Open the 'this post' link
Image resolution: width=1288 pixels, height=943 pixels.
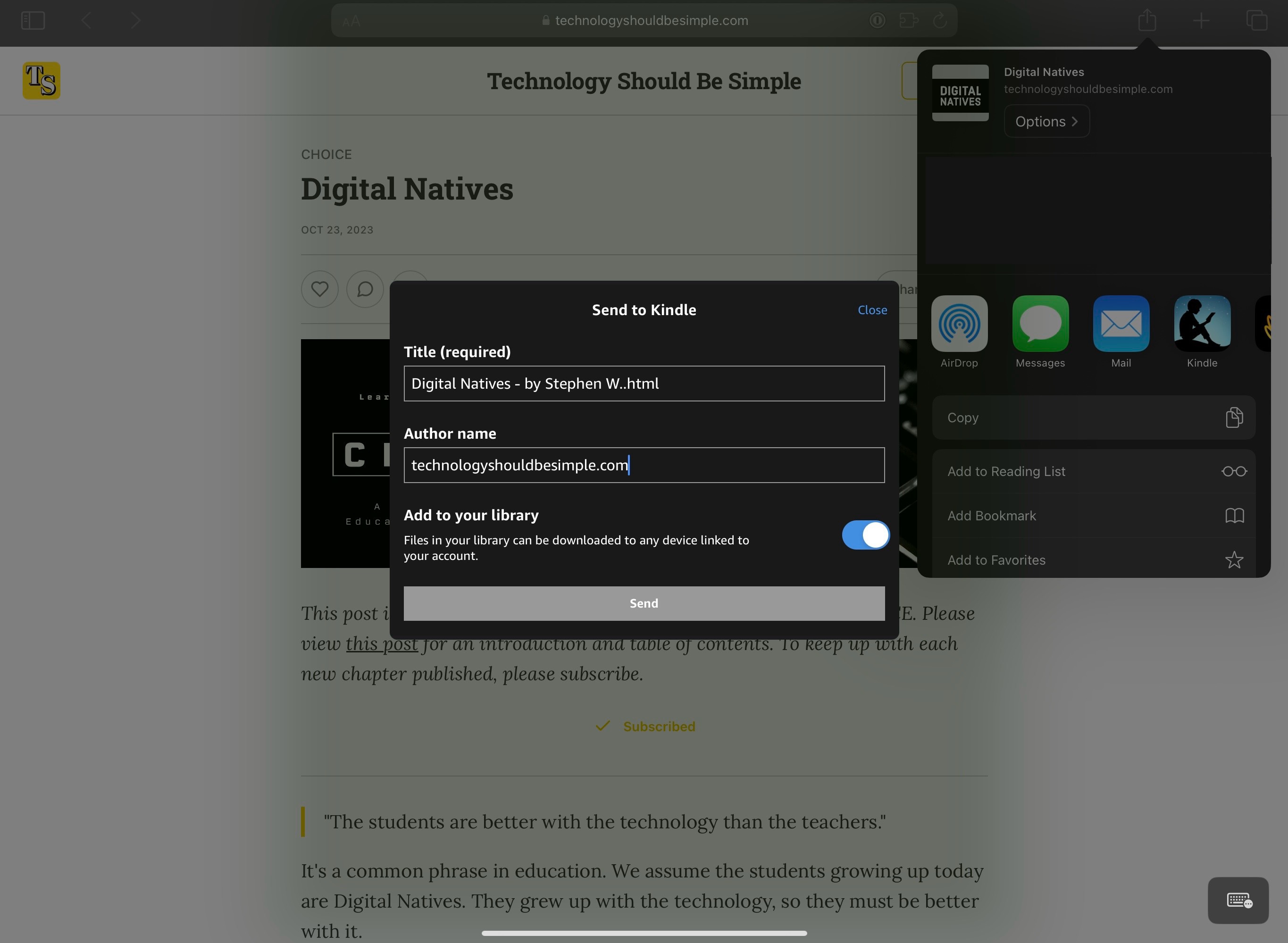point(382,643)
